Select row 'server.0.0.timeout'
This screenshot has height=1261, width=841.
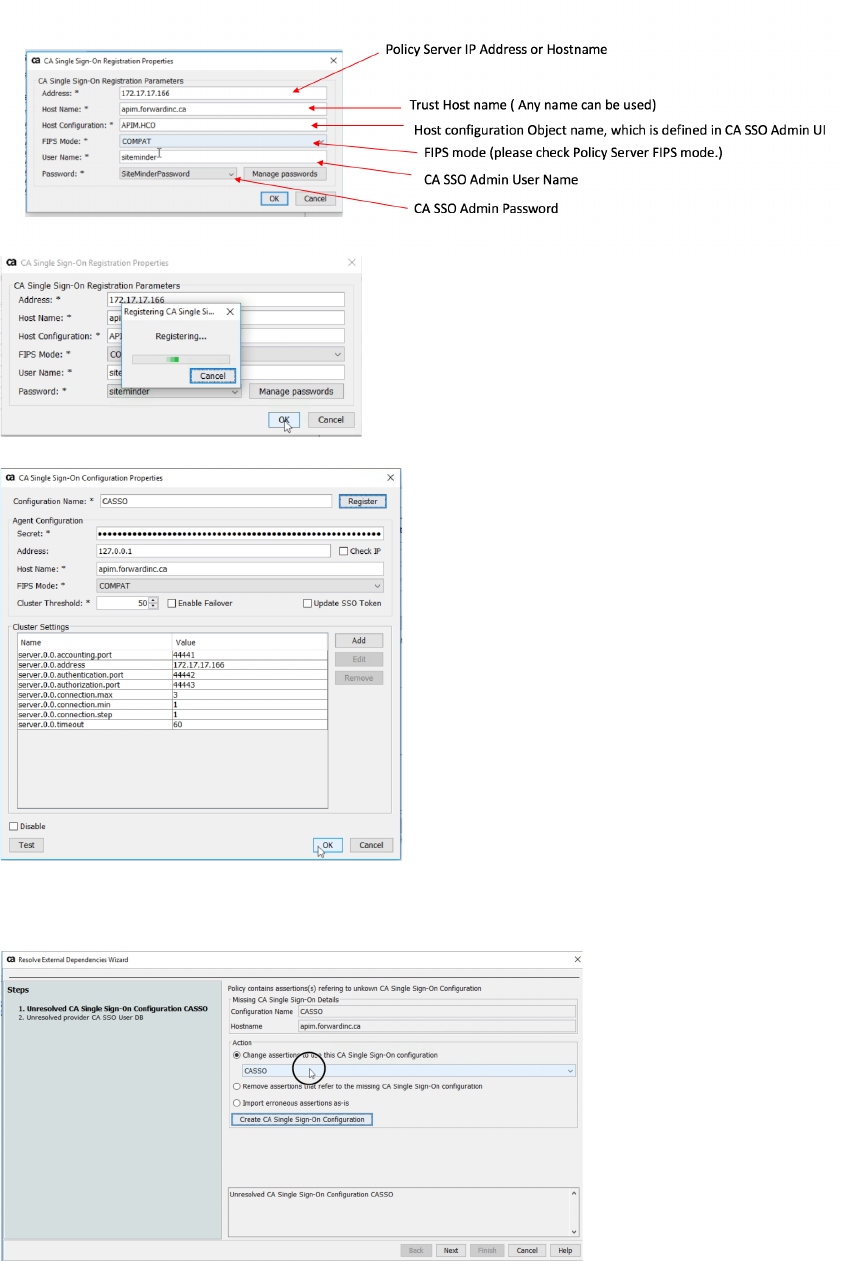[x=172, y=724]
